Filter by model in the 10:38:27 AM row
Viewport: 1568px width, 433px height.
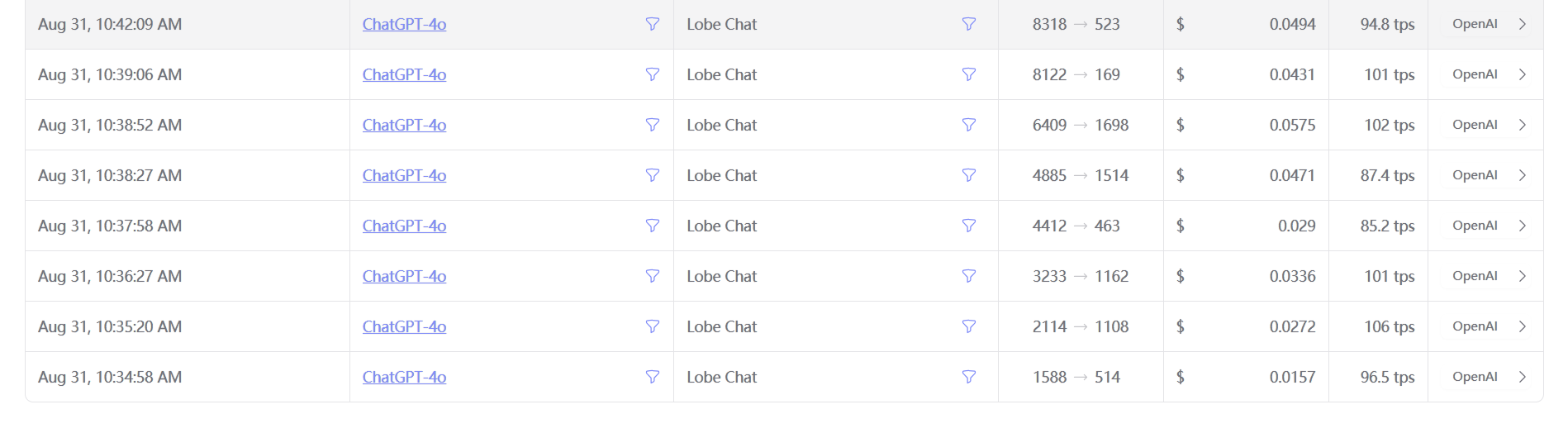653,175
